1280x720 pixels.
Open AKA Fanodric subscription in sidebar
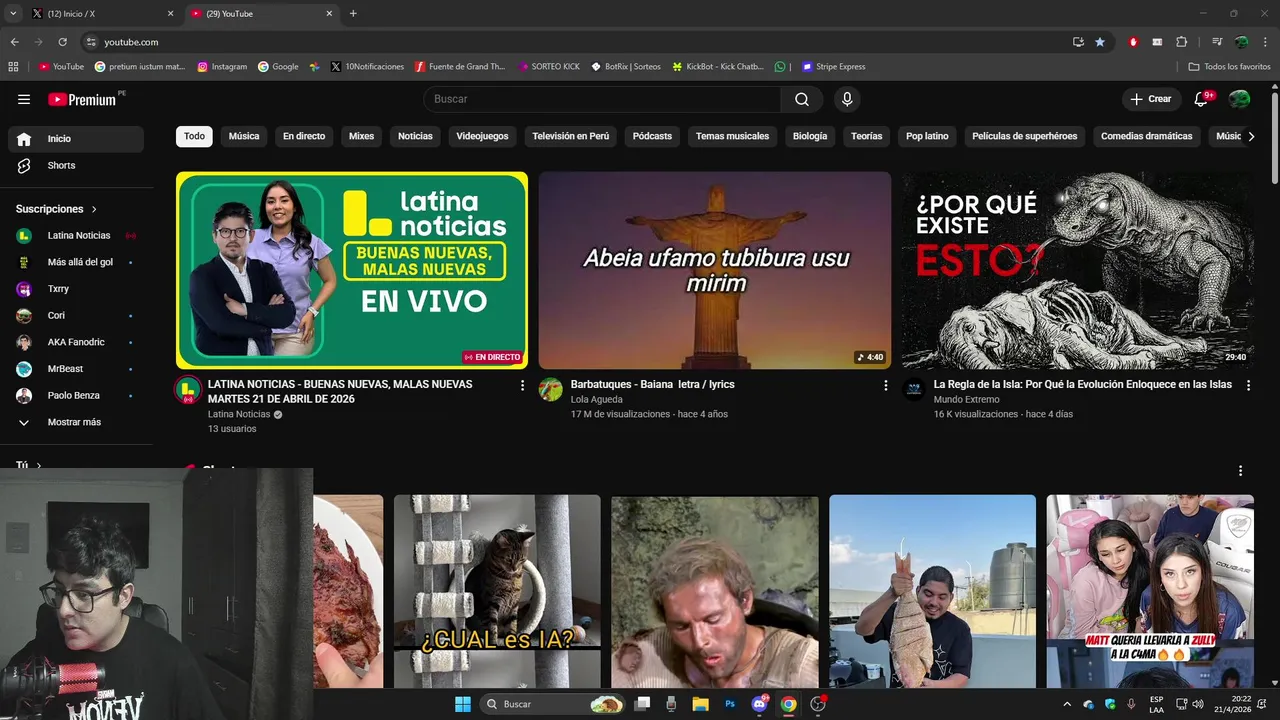tap(76, 342)
